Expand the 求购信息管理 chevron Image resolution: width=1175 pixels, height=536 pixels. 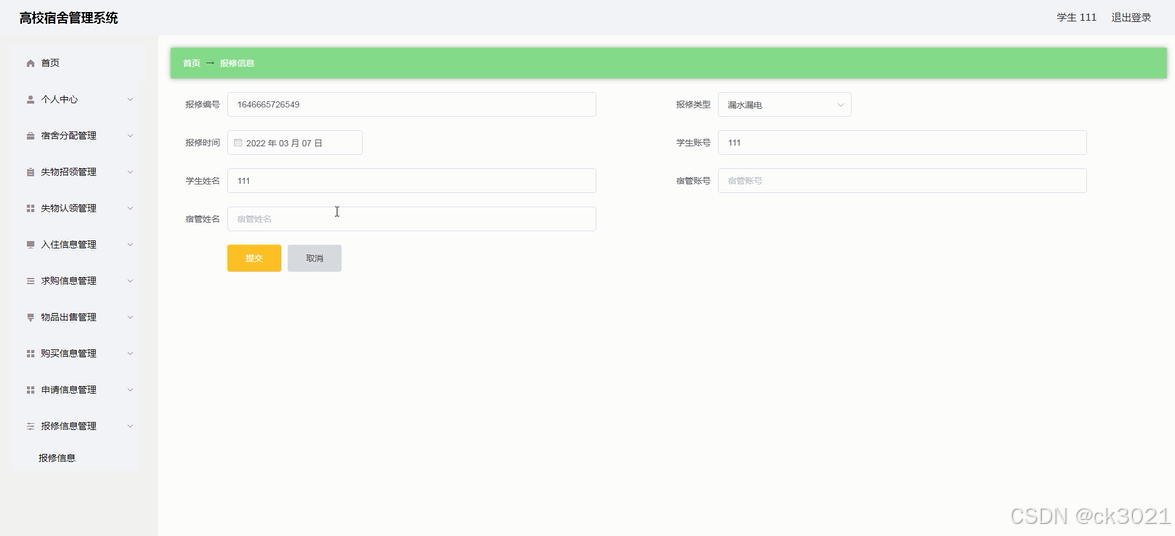130,280
